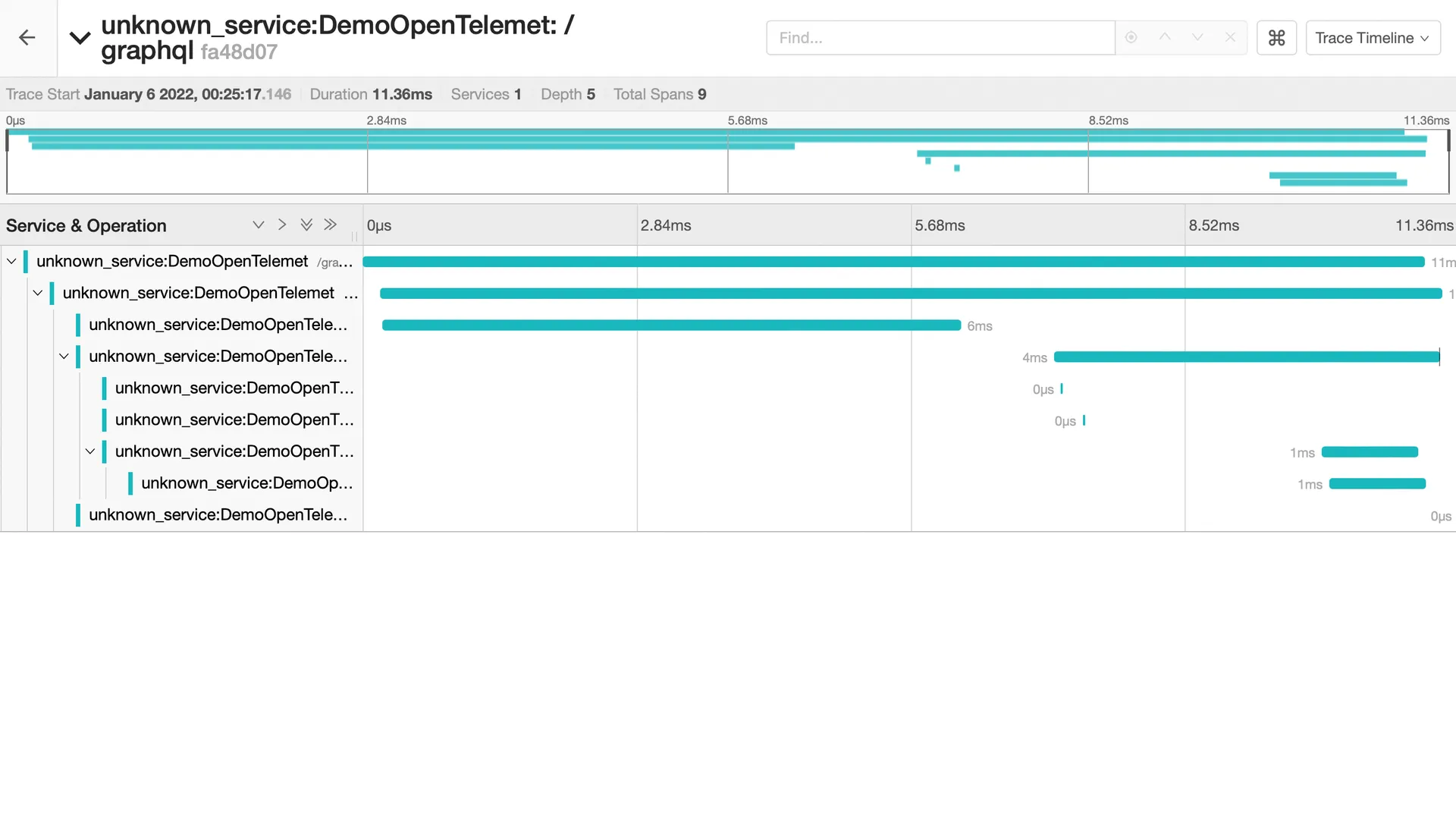This screenshot has height=830, width=1456.
Task: Click the second-level span's long bar
Action: tap(911, 294)
